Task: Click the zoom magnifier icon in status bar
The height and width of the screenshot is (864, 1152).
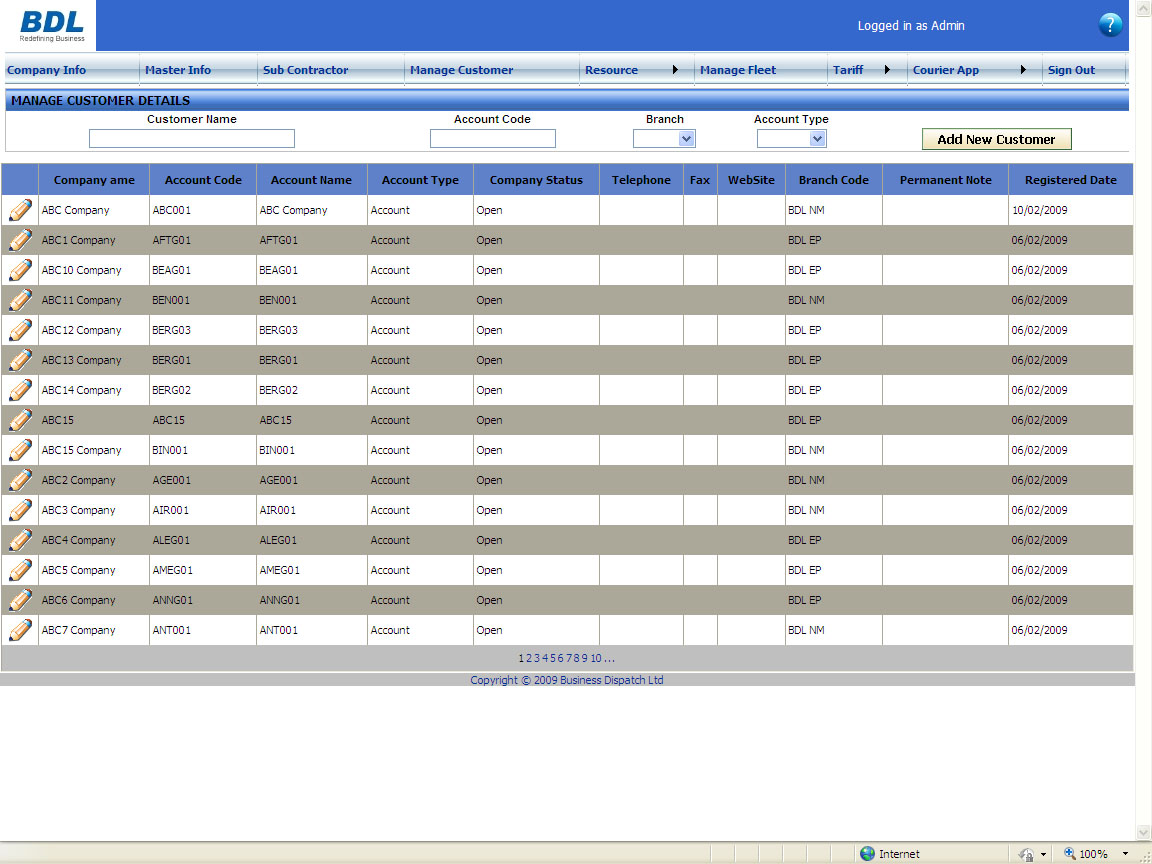Action: (1069, 853)
